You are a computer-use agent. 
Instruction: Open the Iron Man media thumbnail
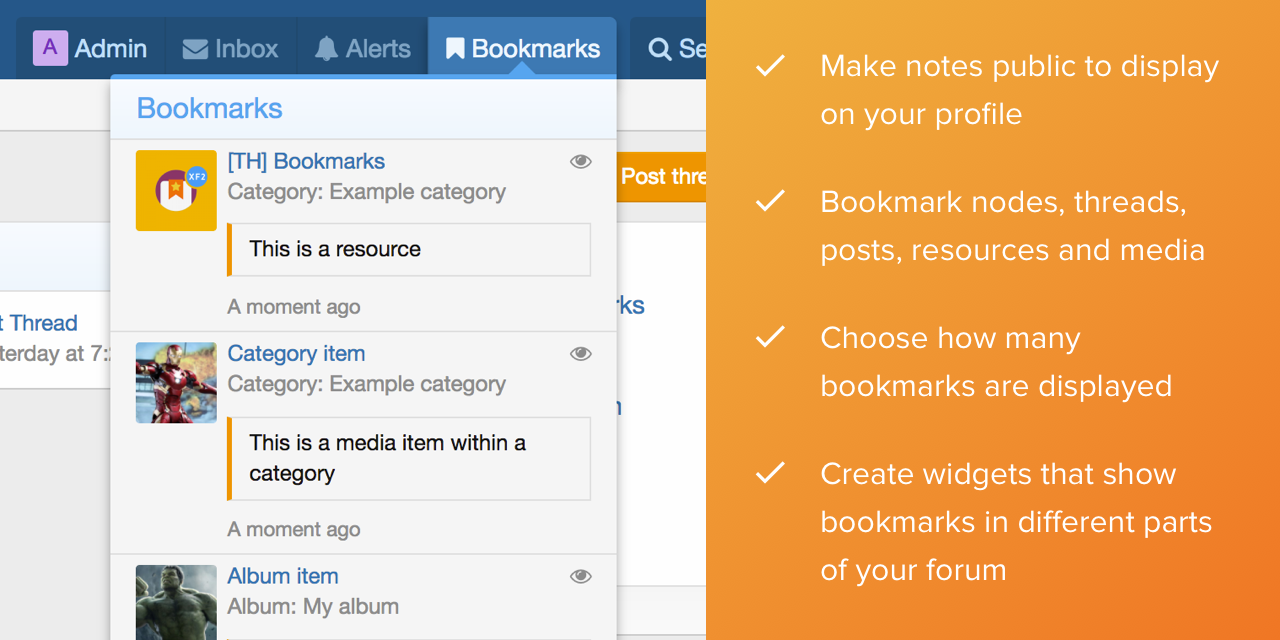point(176,382)
